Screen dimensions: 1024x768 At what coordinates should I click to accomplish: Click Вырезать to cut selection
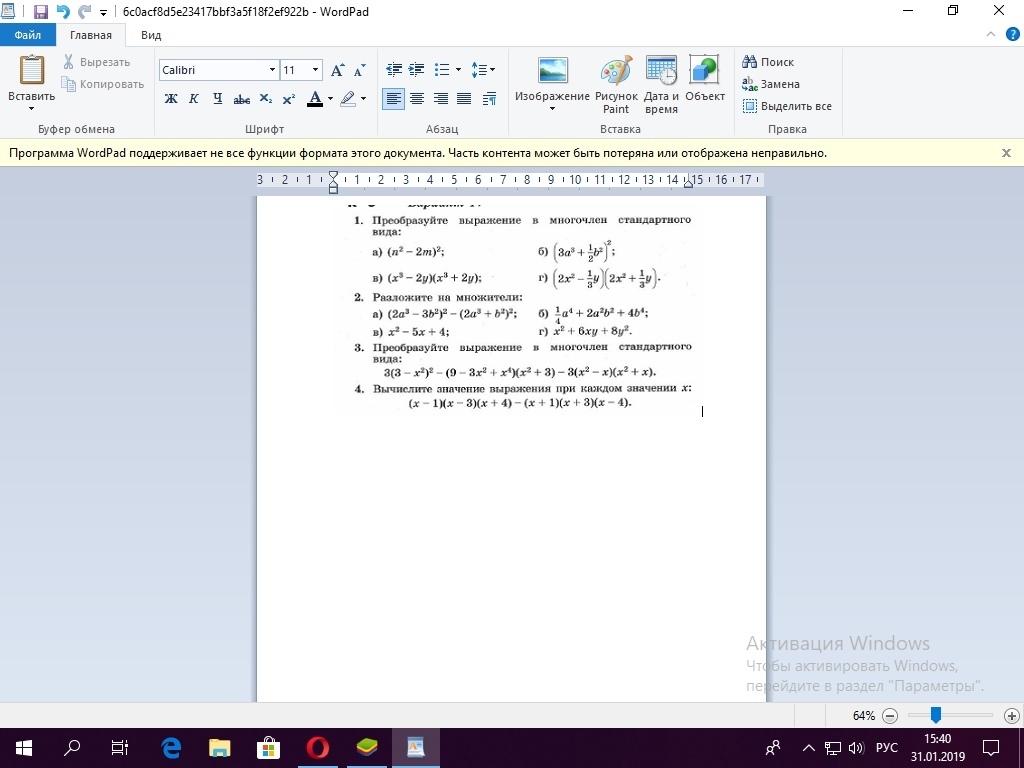coord(97,62)
